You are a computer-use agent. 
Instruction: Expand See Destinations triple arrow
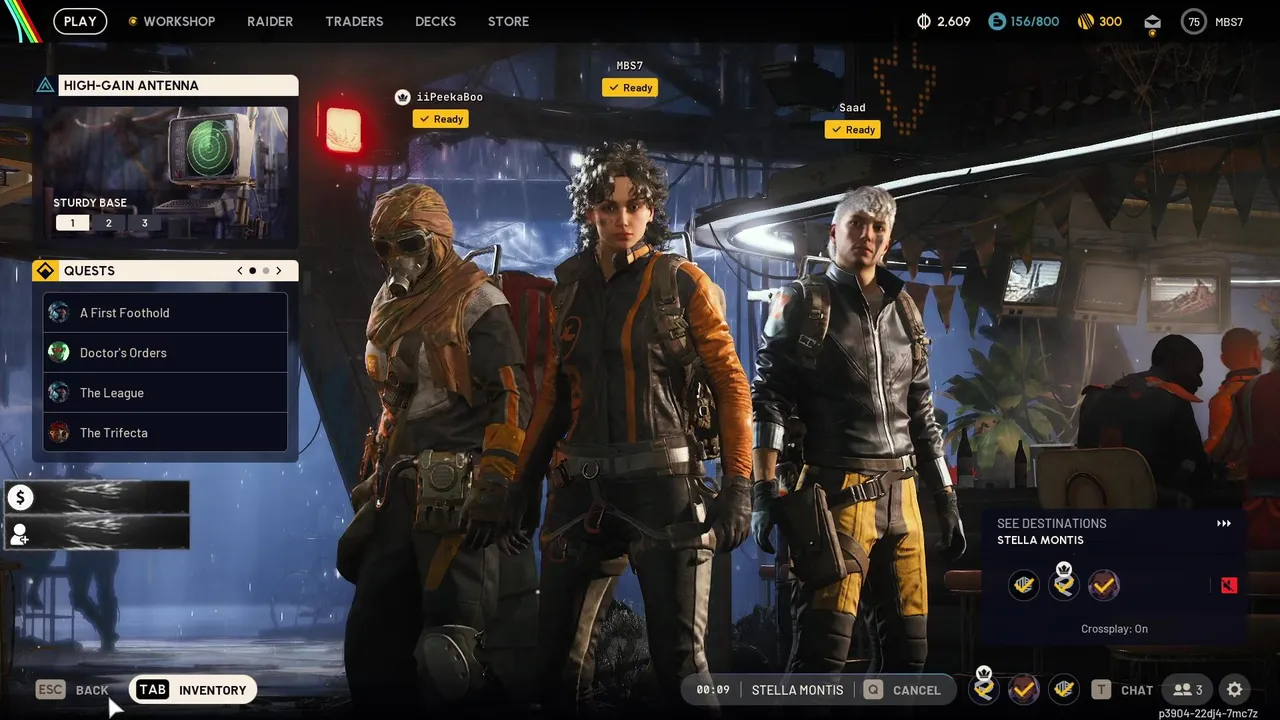coord(1223,523)
